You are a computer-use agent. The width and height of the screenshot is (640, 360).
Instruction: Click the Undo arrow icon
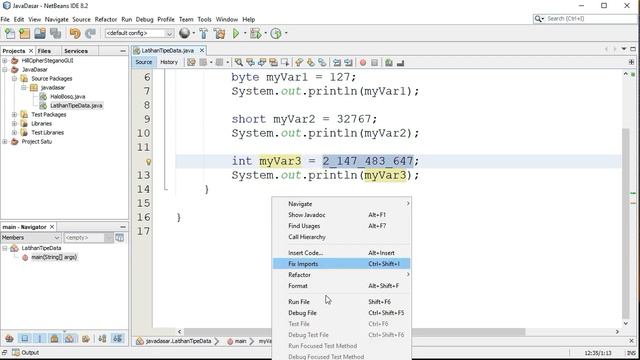(x=75, y=33)
